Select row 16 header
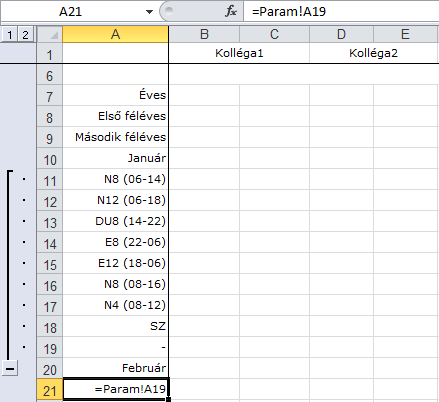439x402 pixels. tap(50, 285)
